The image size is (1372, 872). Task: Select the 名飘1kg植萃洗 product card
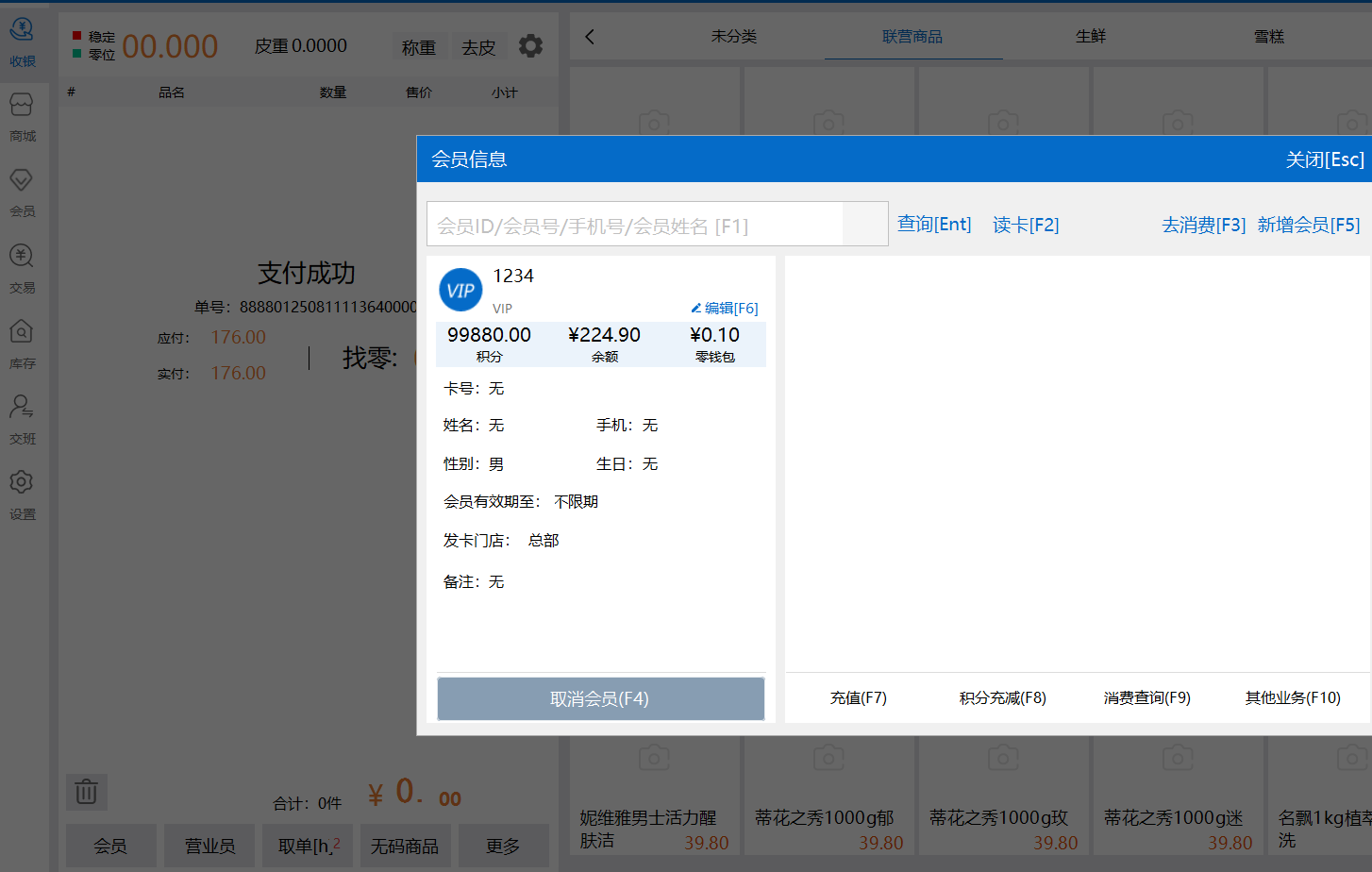tap(1321, 797)
